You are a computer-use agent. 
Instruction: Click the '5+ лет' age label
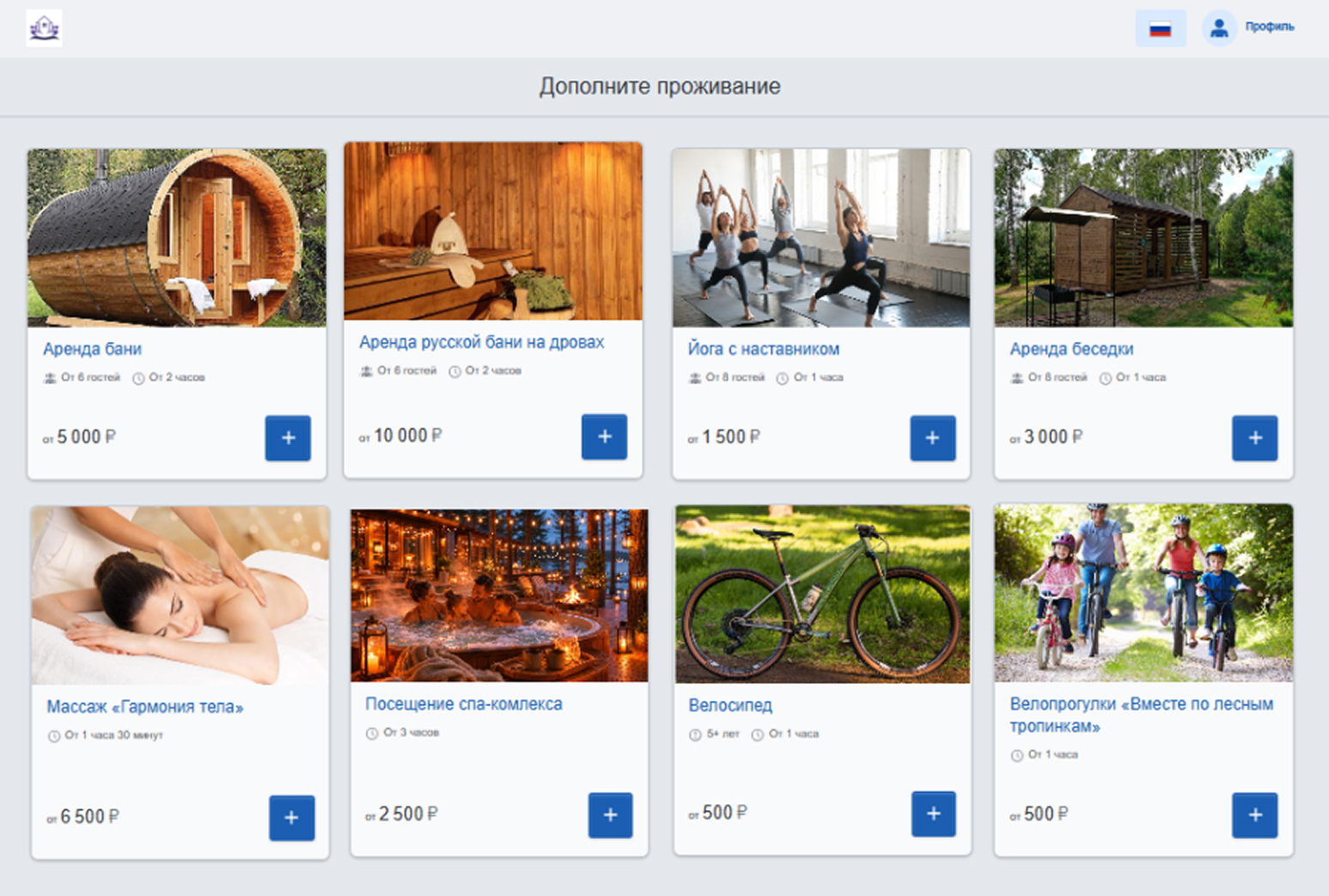point(722,734)
